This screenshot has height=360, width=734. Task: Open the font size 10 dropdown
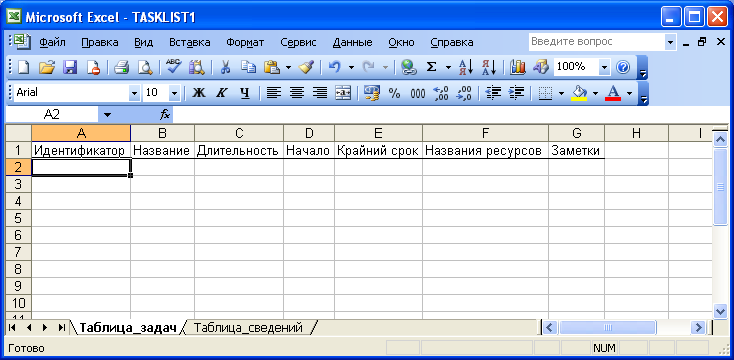tap(174, 93)
